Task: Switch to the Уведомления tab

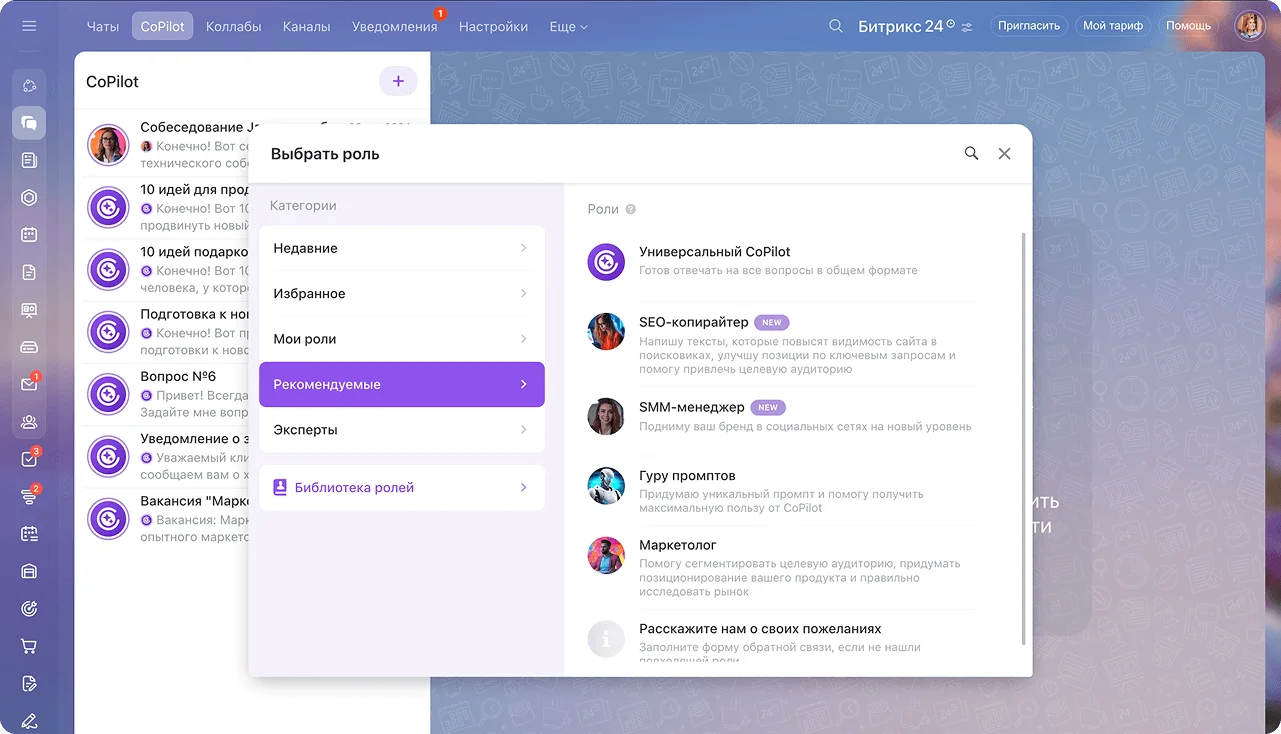Action: [394, 27]
